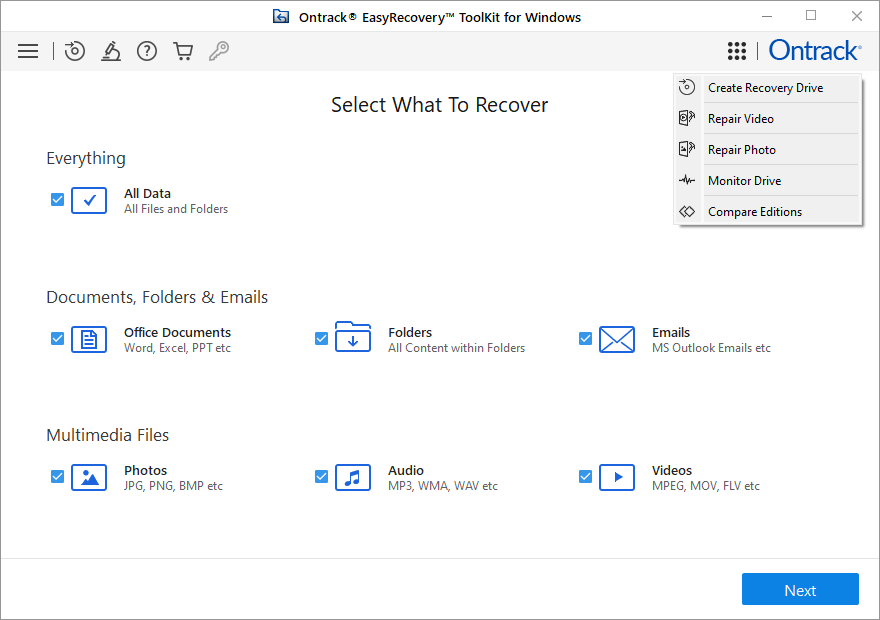Screen dimensions: 880x620
Task: Click the "Everything" section heading
Action: point(86,159)
